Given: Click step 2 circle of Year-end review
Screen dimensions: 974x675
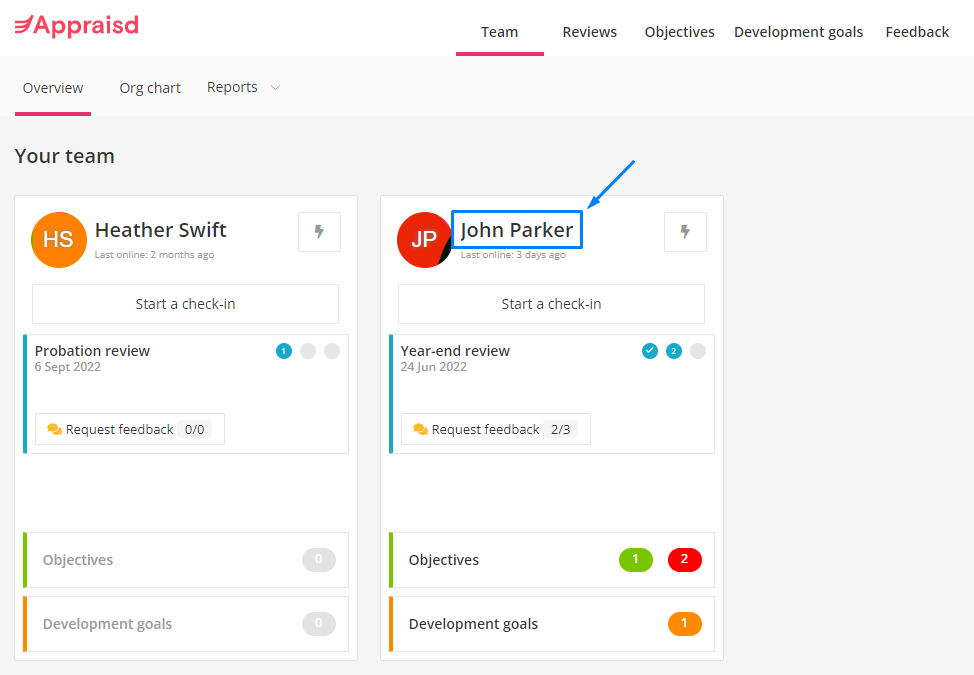Looking at the screenshot, I should point(674,351).
